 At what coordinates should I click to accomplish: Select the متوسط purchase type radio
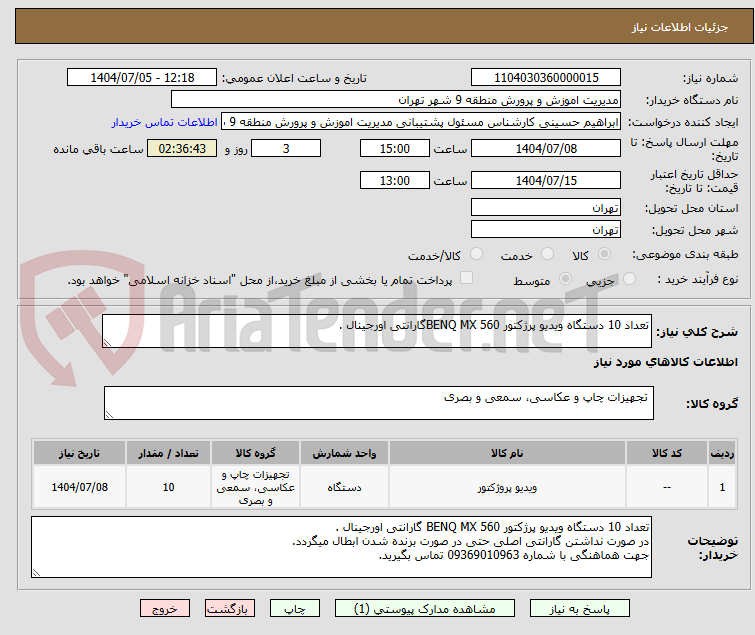pyautogui.click(x=565, y=279)
